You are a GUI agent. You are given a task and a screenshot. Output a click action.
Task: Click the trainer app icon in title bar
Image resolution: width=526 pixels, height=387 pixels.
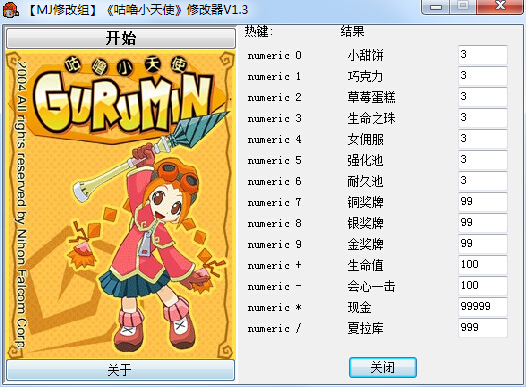pyautogui.click(x=11, y=9)
